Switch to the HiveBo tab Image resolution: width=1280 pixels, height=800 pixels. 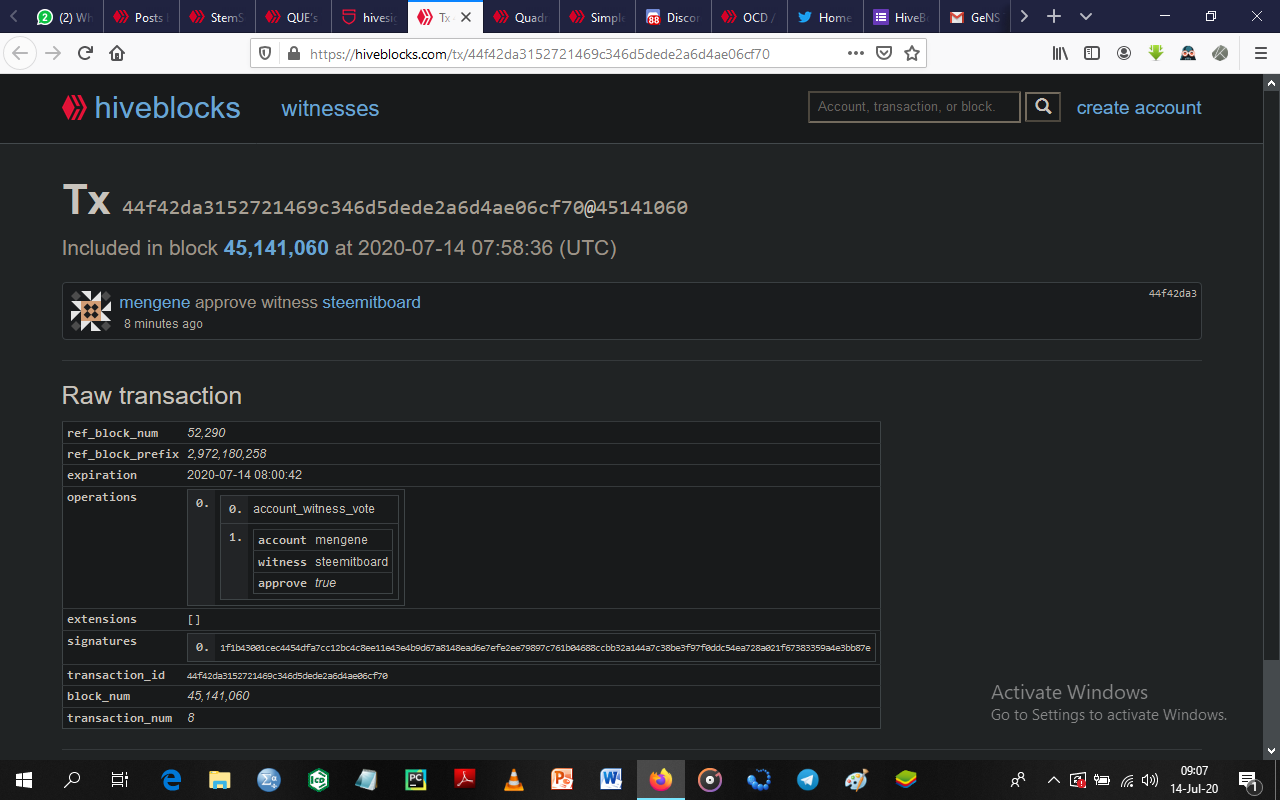(x=901, y=17)
